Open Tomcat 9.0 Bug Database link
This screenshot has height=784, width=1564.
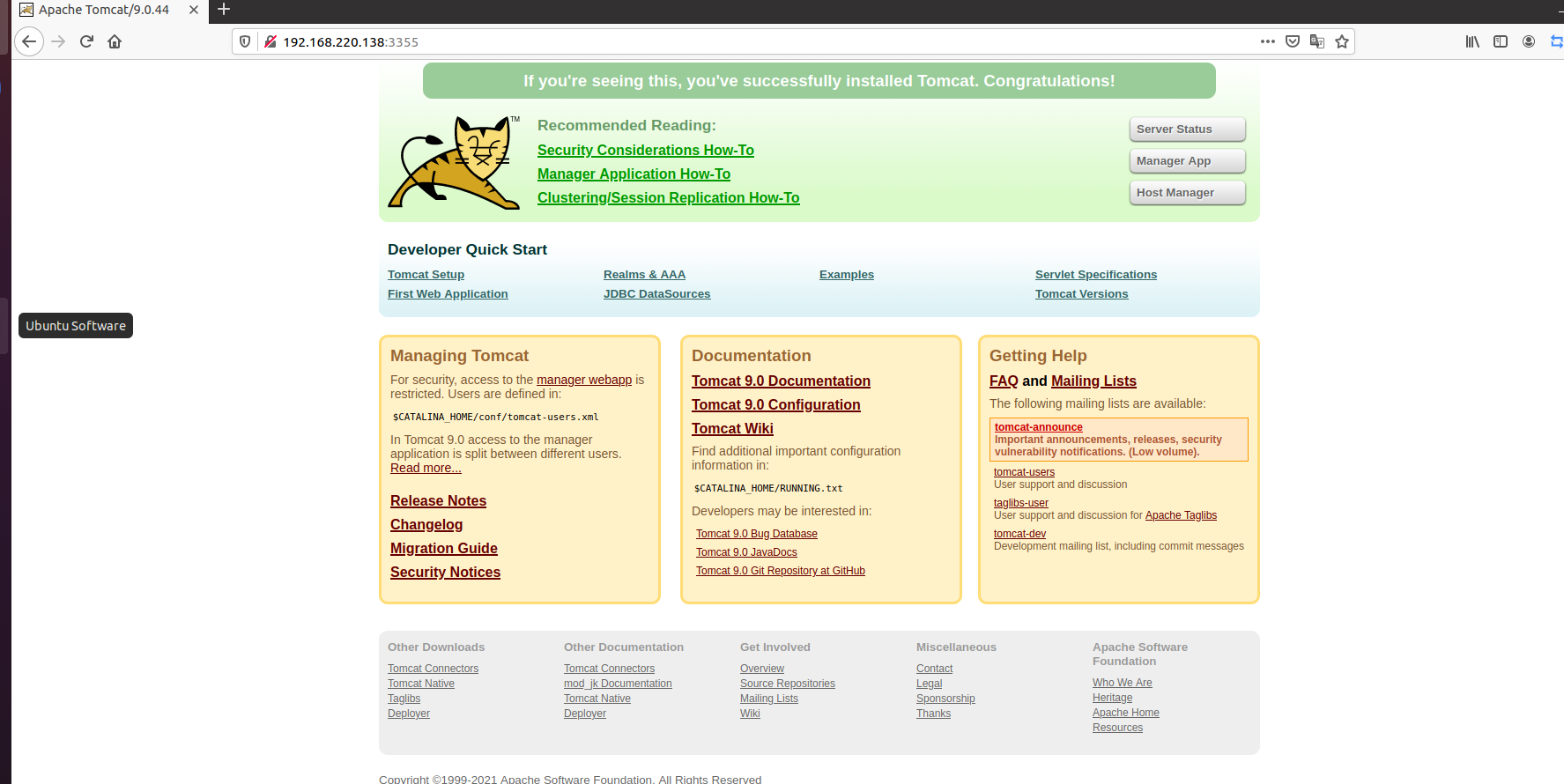[757, 534]
